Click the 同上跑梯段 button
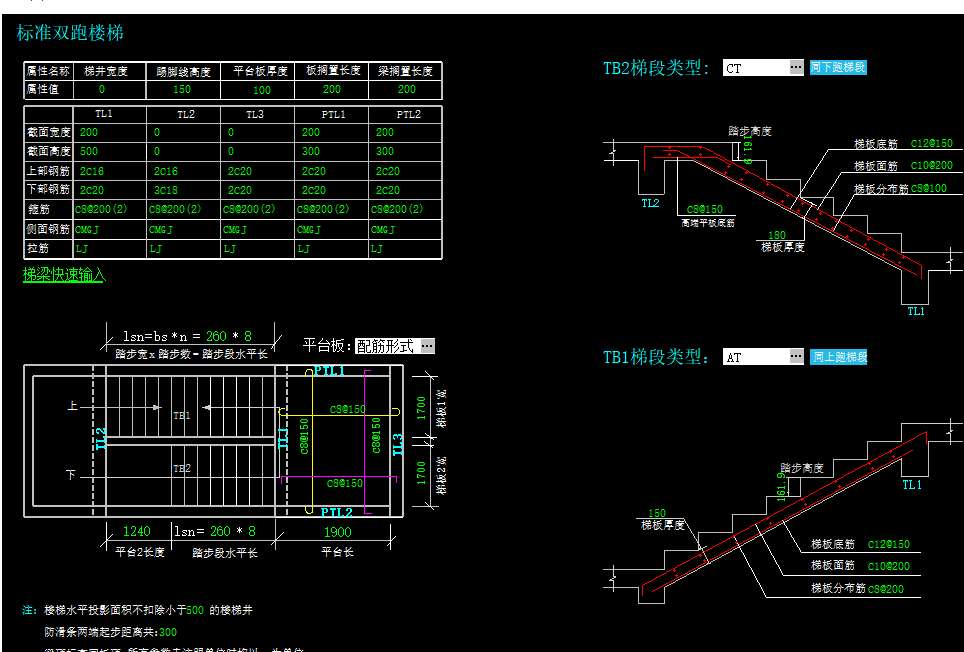Screen dimensions: 964x652 pos(838,356)
